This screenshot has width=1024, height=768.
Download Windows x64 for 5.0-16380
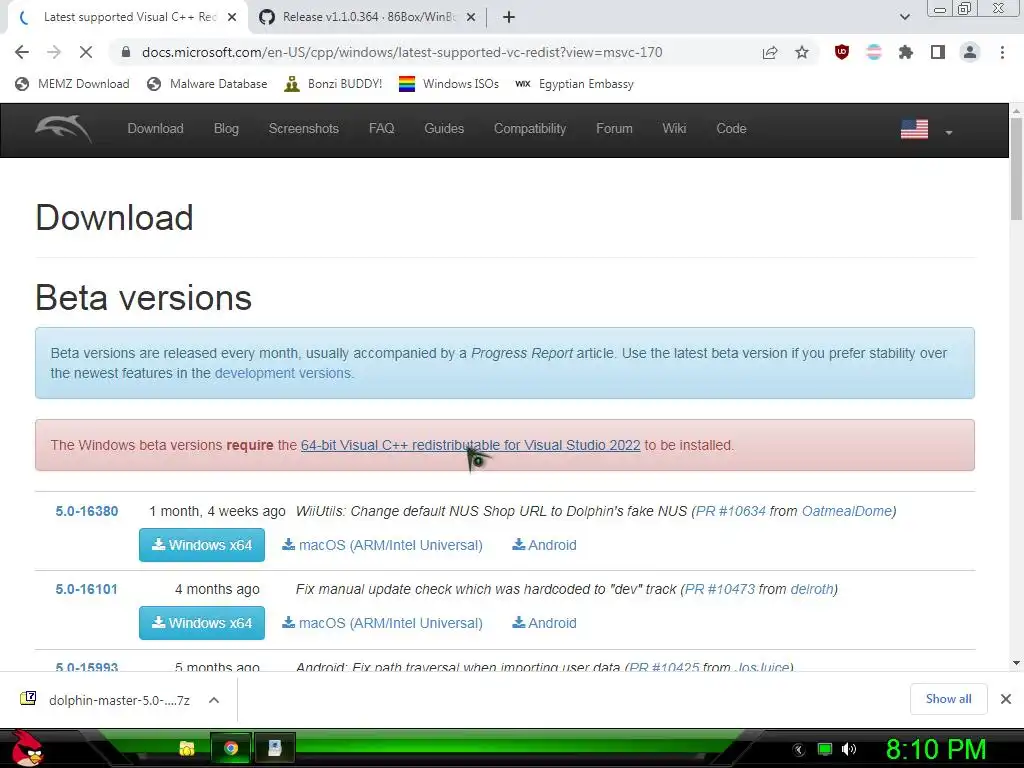click(x=202, y=545)
